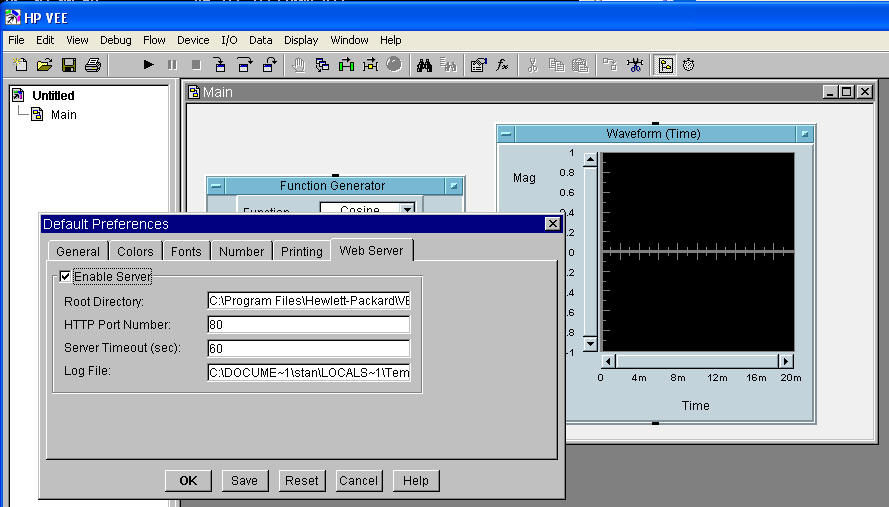This screenshot has width=889, height=507.
Task: Uncheck the Enable Server checkbox
Action: pos(66,276)
